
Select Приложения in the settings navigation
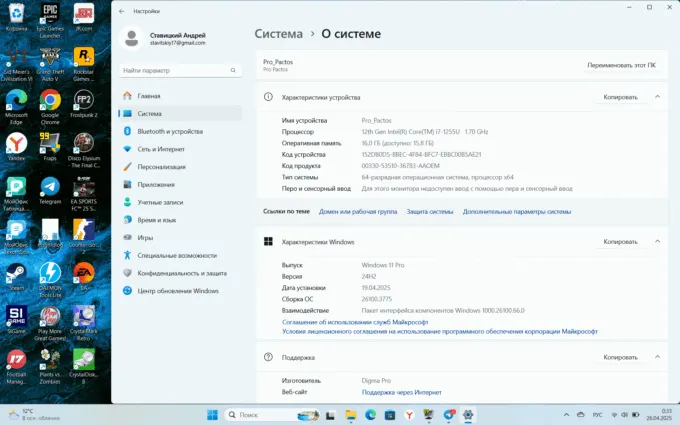tap(156, 184)
